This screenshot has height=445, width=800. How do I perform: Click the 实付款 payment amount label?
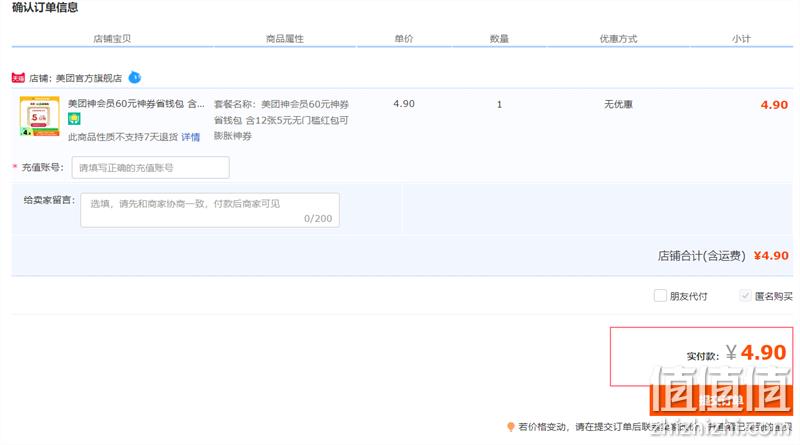703,356
